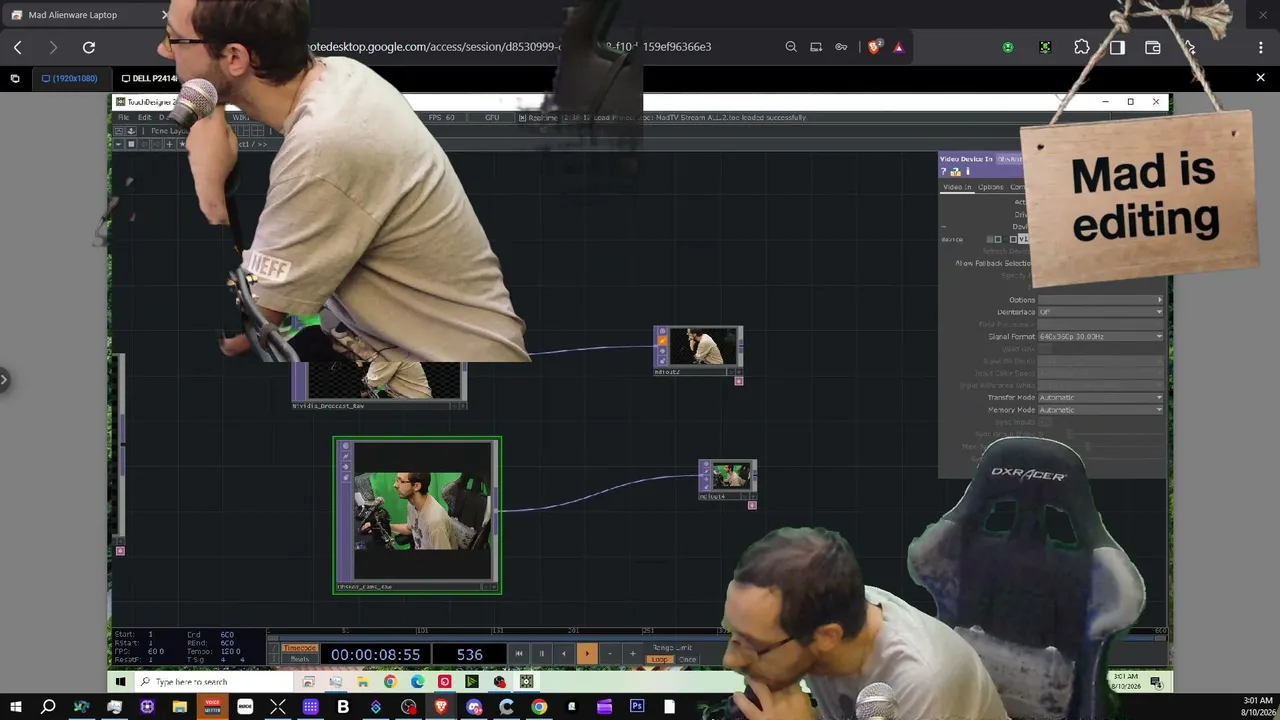Step forward one frame with plus button
This screenshot has height=720, width=1280.
point(632,654)
